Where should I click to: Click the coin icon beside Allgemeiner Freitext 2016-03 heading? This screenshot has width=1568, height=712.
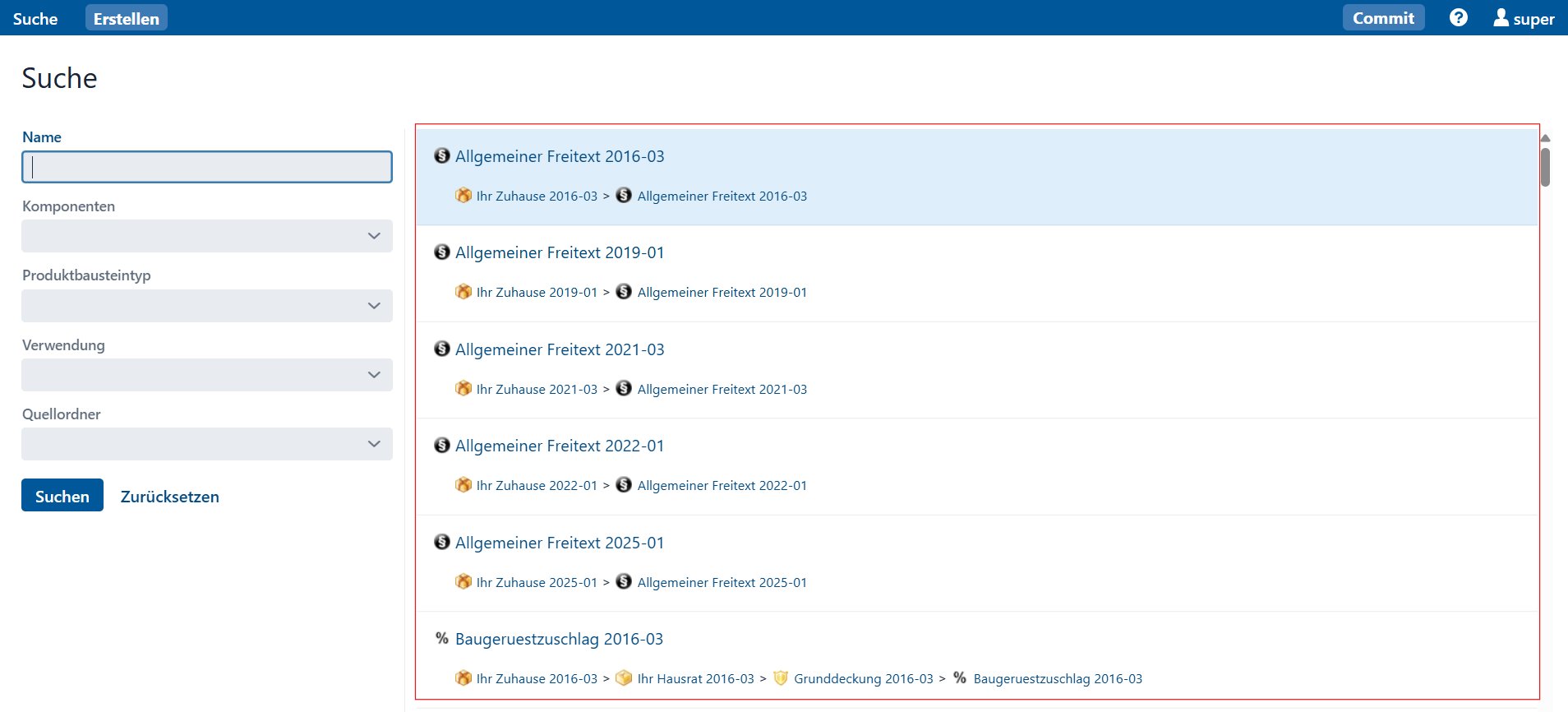(442, 155)
